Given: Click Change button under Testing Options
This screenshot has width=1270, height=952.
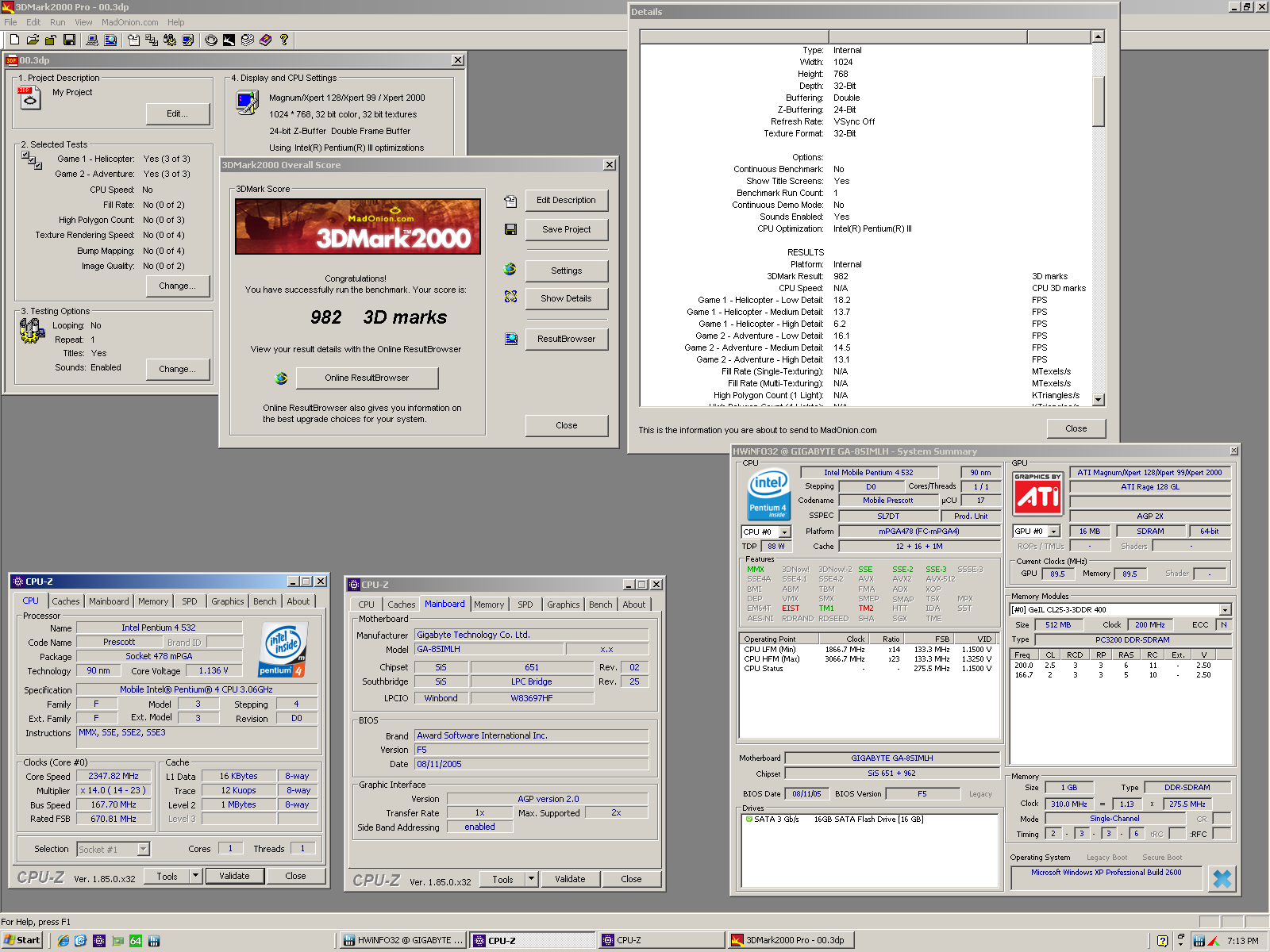Looking at the screenshot, I should click(178, 369).
